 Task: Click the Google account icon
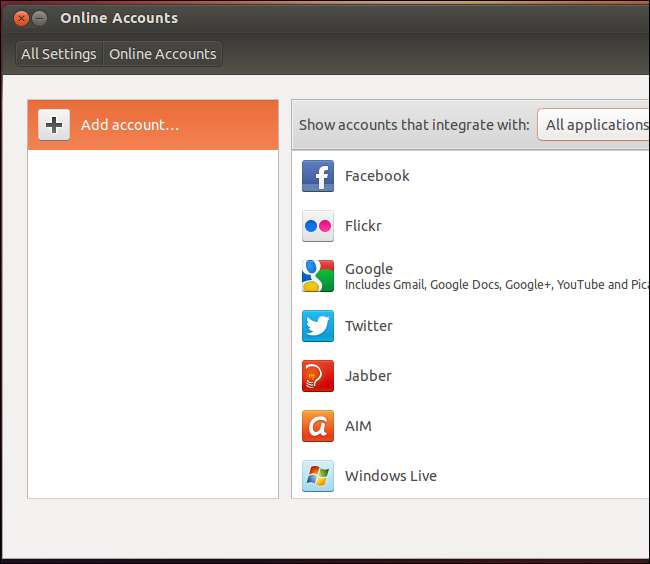click(317, 276)
